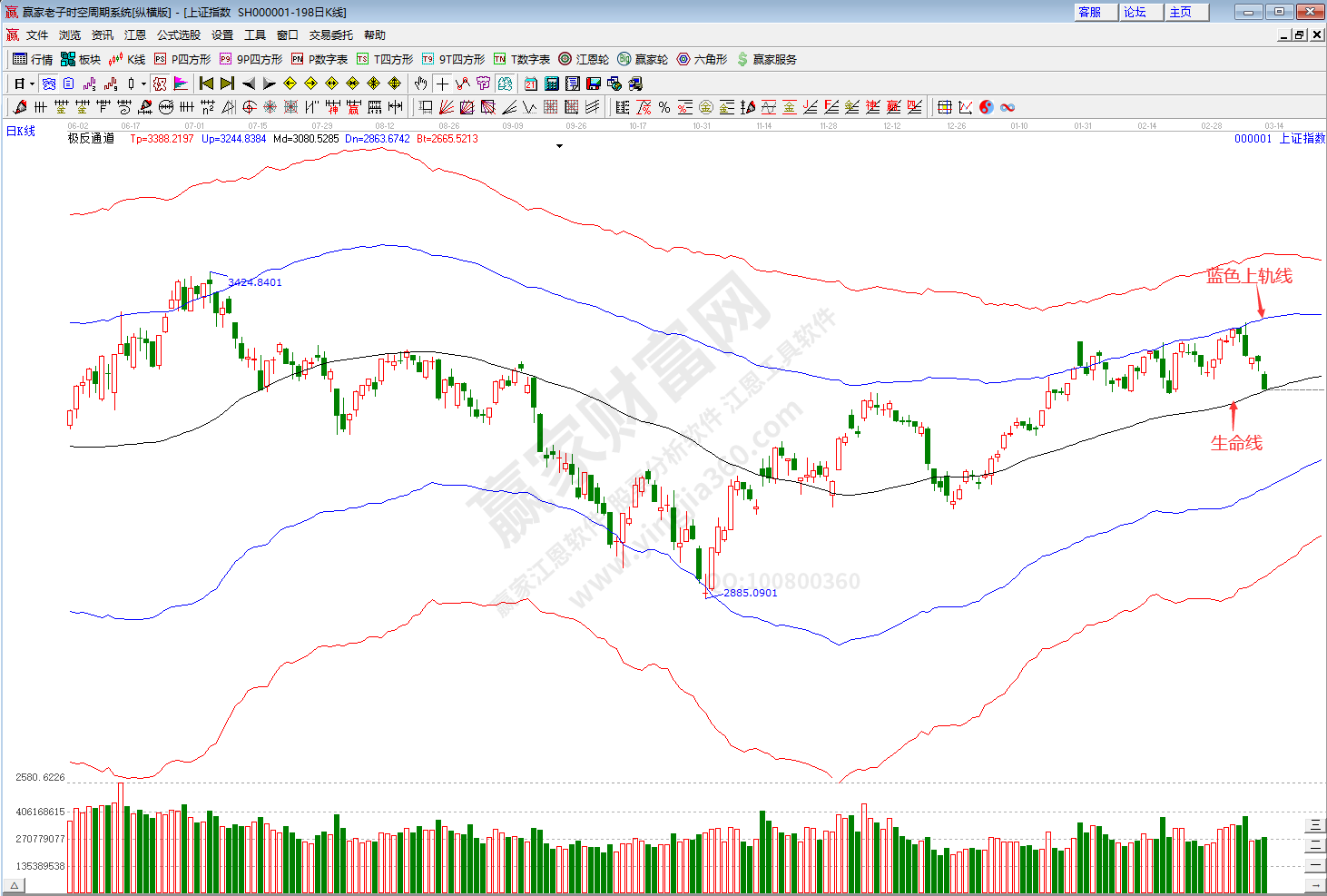1327x896 pixels.
Task: Click the calendar icon showing 21
Action: [530, 84]
